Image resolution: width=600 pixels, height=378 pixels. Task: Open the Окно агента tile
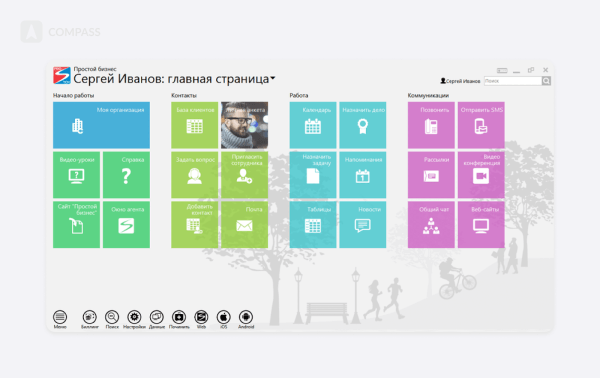click(126, 225)
